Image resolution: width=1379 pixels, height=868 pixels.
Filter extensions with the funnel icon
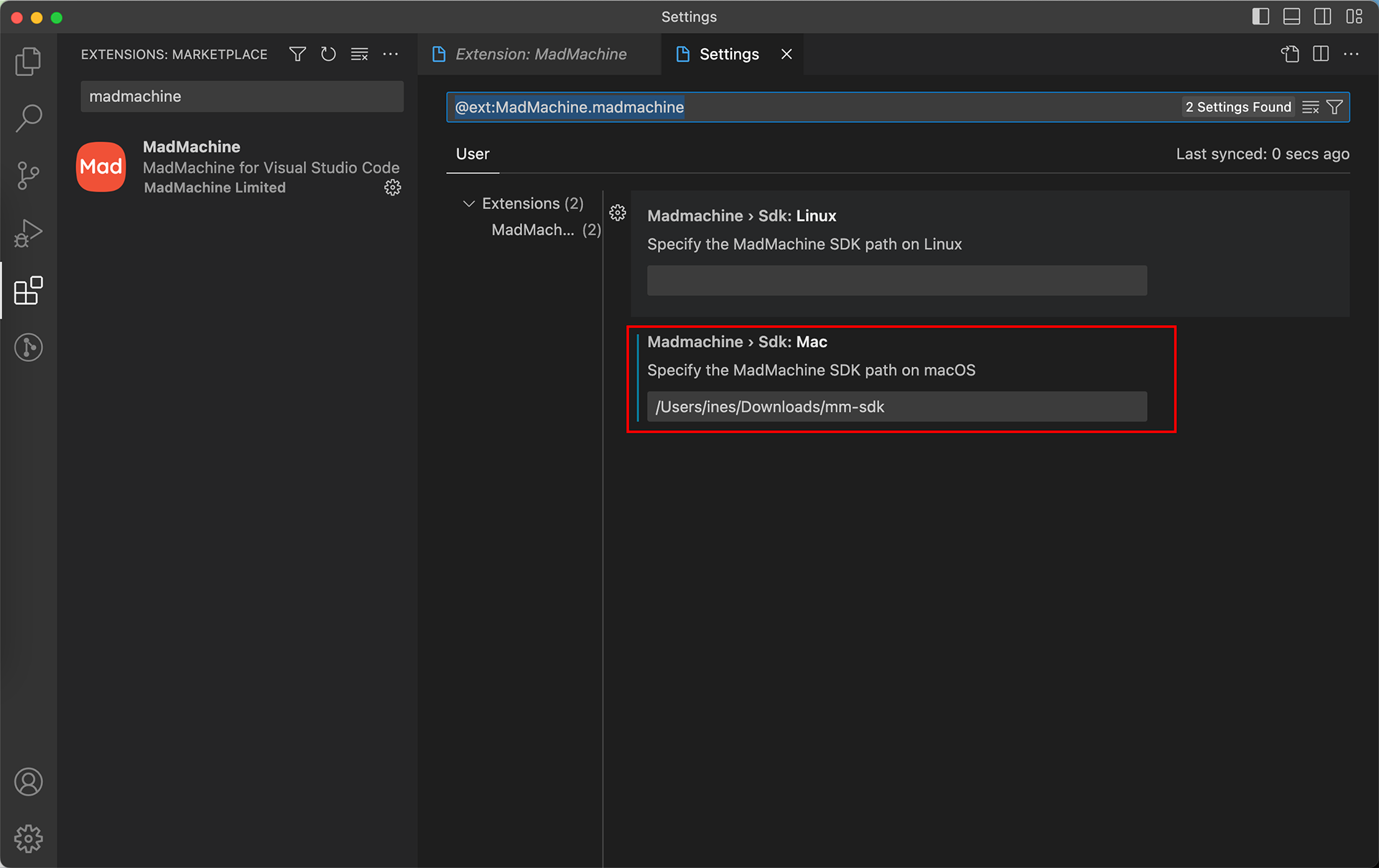(297, 55)
